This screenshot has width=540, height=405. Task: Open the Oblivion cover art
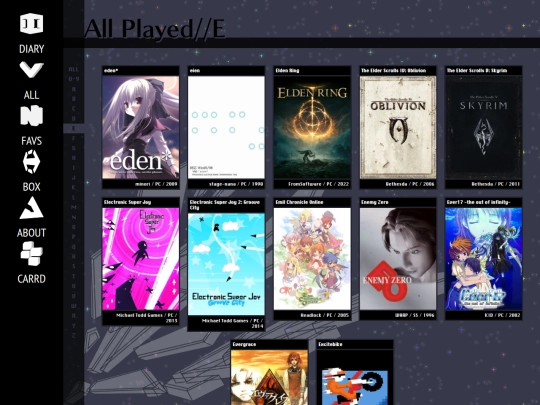398,127
